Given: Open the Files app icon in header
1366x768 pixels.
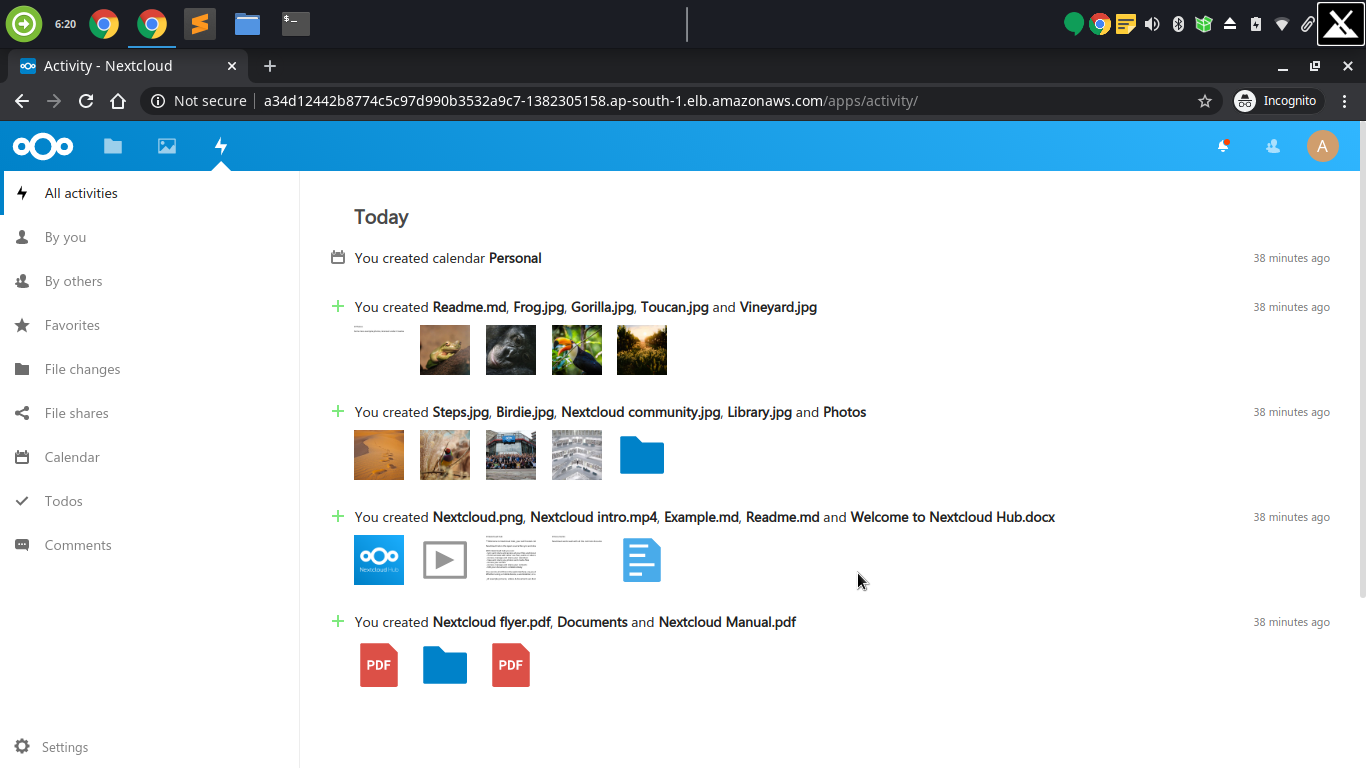Looking at the screenshot, I should [113, 146].
